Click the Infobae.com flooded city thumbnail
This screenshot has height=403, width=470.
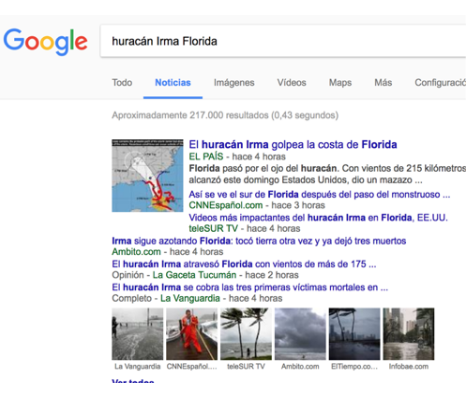(409, 334)
